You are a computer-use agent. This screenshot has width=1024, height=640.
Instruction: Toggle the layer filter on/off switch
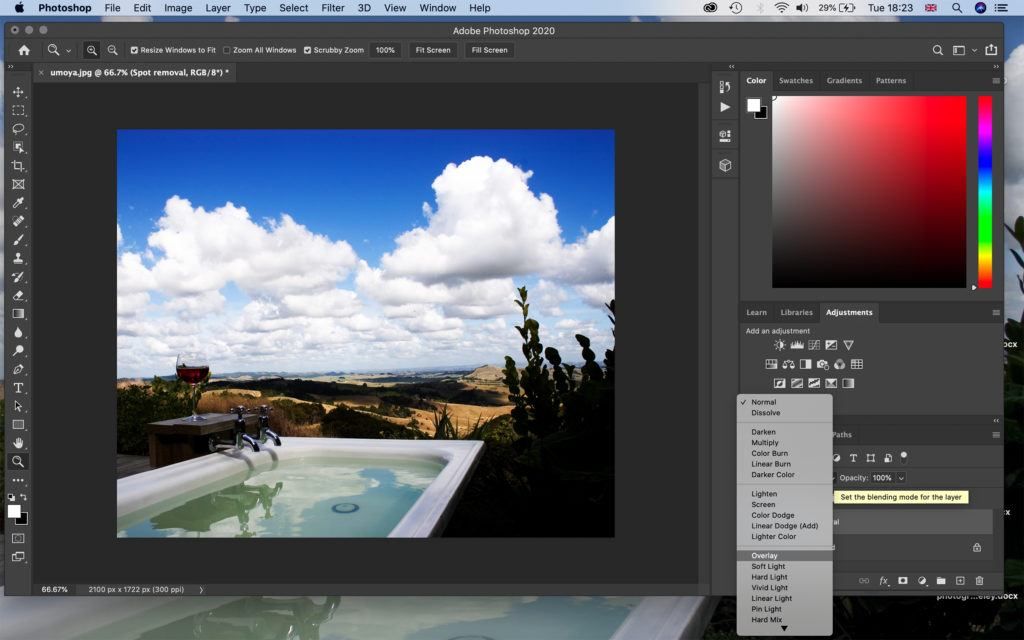pos(904,456)
